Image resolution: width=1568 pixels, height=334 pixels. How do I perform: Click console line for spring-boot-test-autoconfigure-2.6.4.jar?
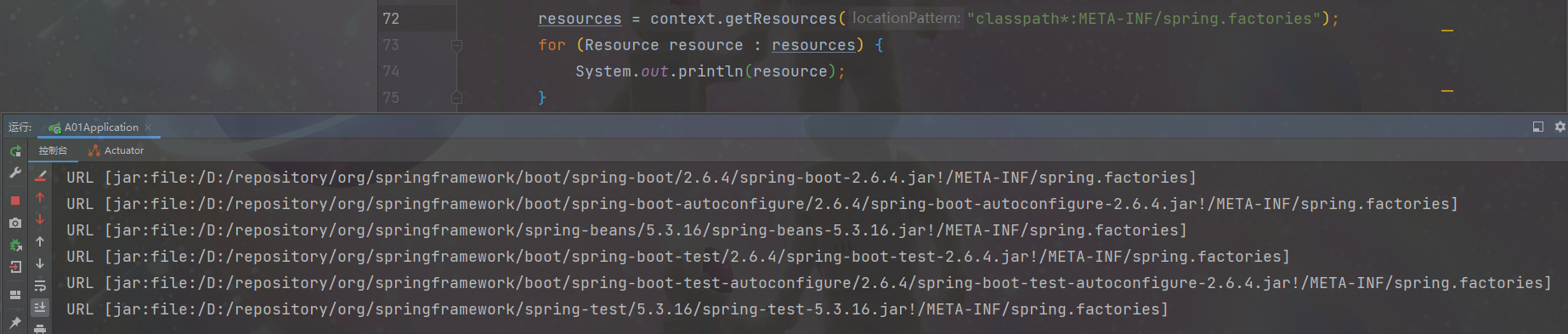pos(809,283)
